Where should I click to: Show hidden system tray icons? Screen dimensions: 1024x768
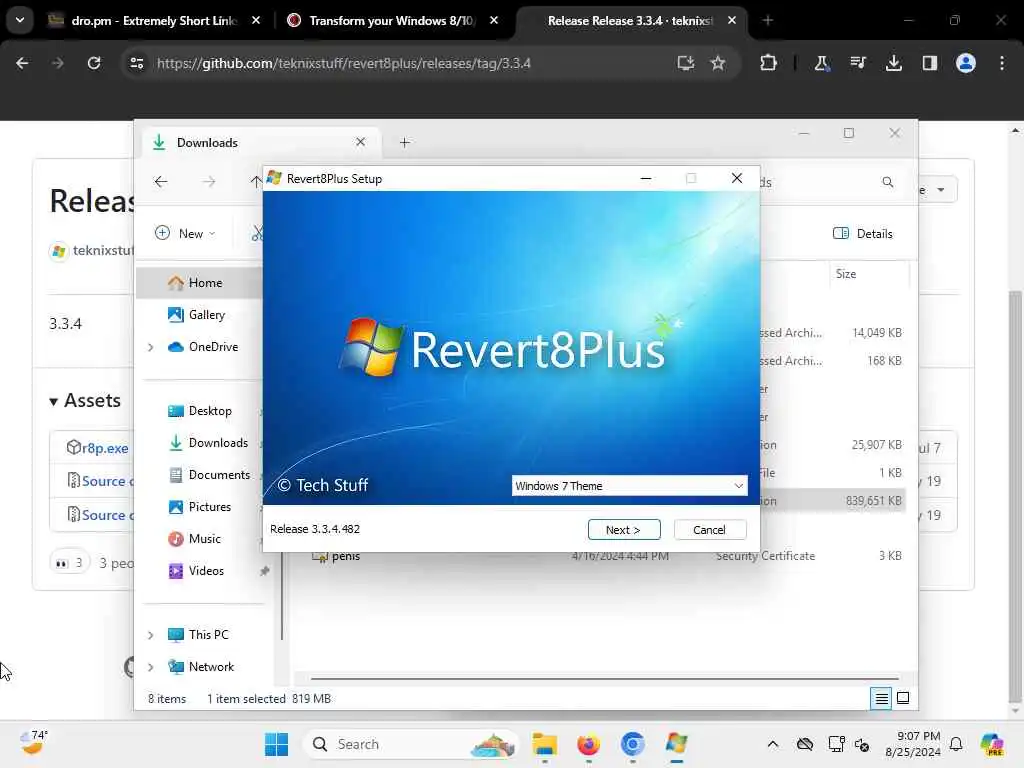773,744
